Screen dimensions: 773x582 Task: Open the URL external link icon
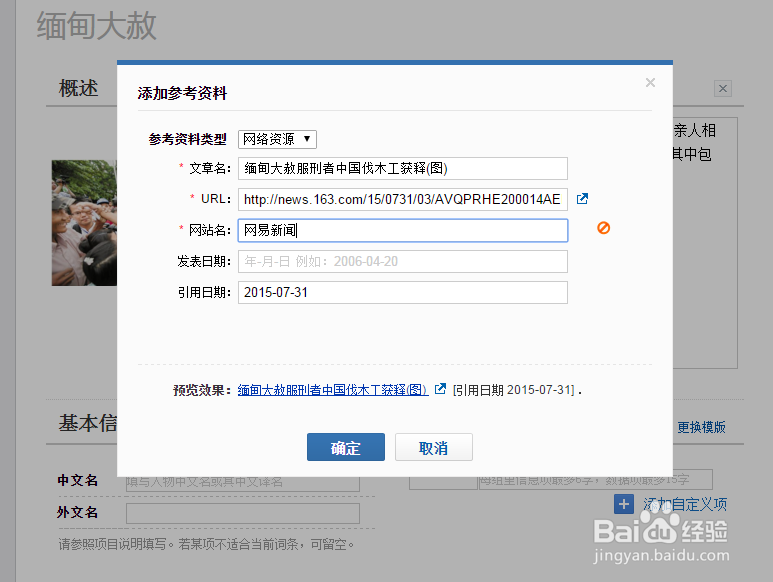[x=582, y=199]
